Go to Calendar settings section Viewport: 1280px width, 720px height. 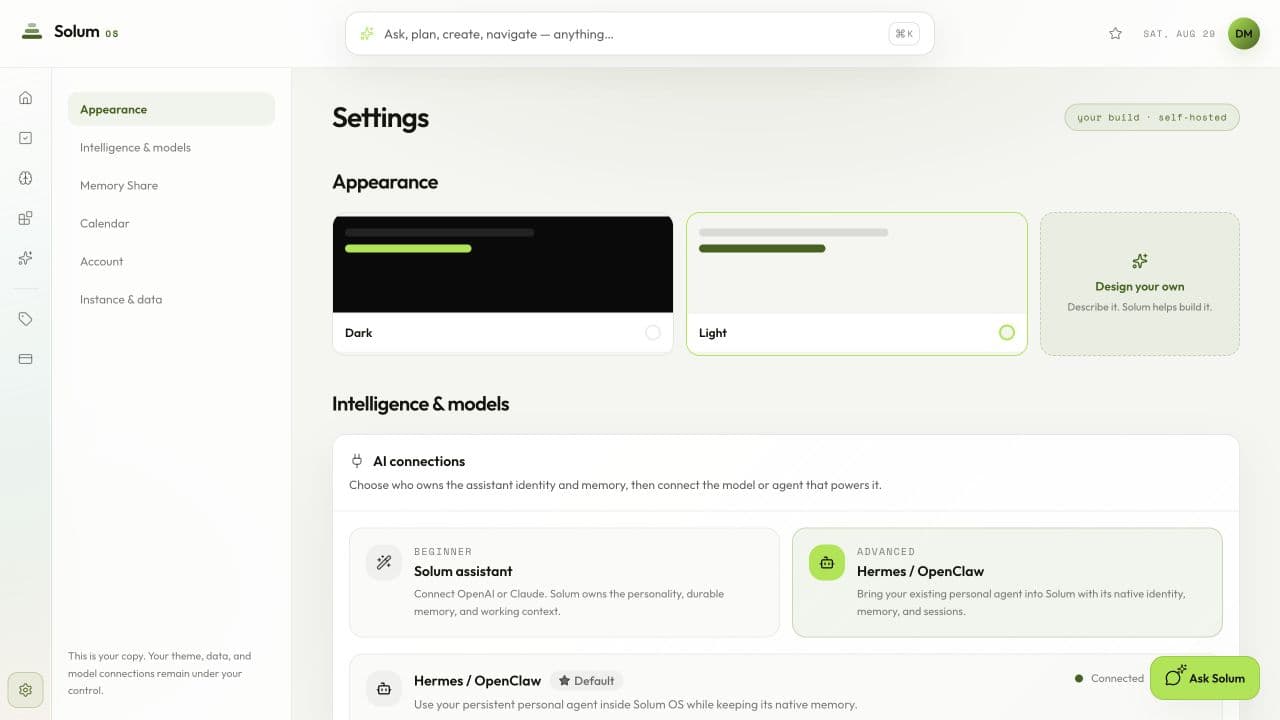[x=171, y=223]
